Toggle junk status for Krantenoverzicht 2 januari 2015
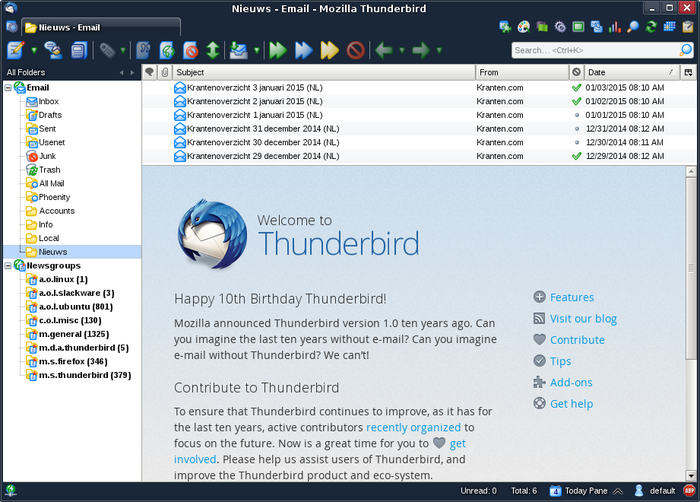The width and height of the screenshot is (700, 502). pos(576,101)
